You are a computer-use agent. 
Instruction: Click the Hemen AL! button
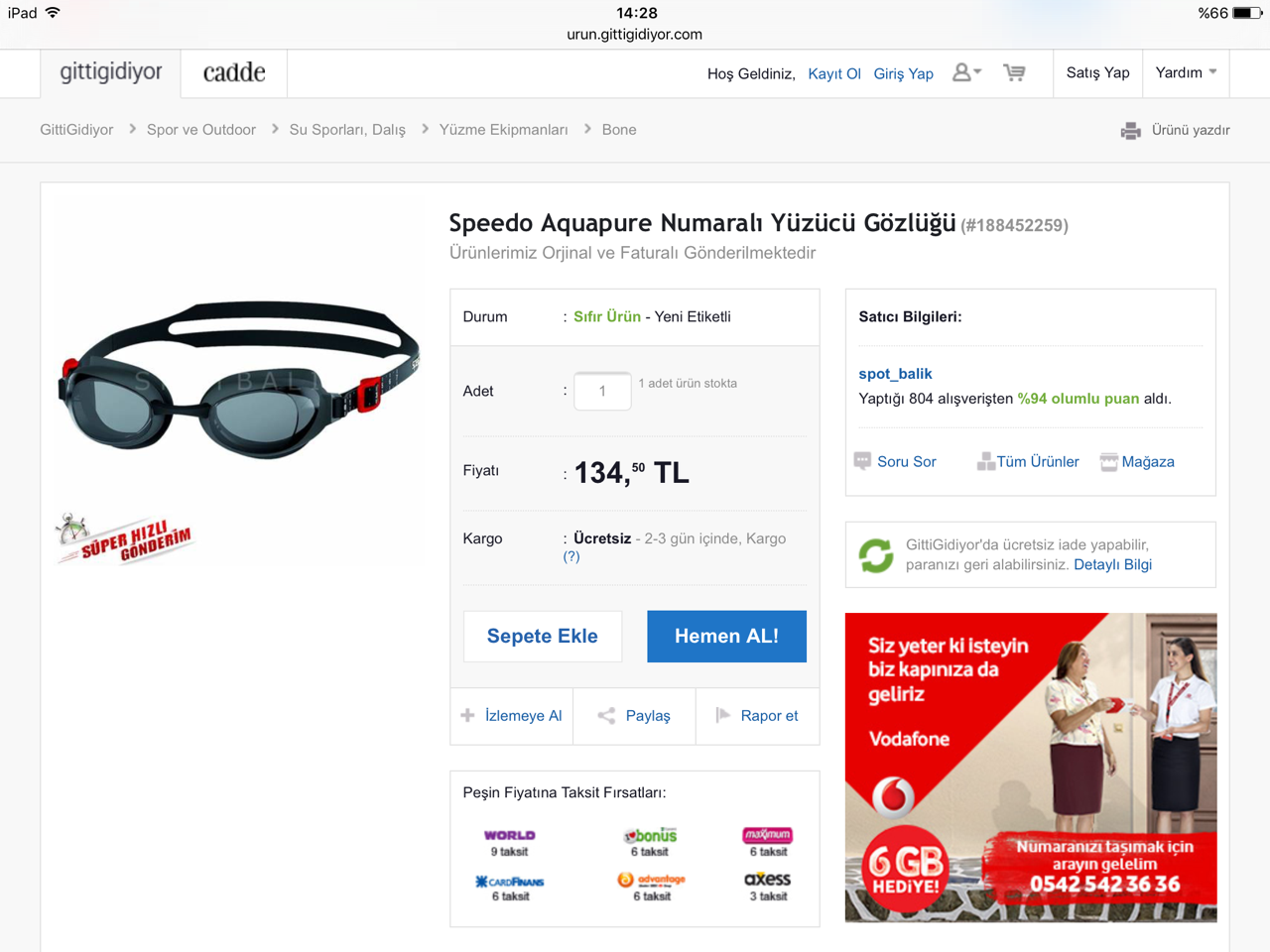[726, 636]
